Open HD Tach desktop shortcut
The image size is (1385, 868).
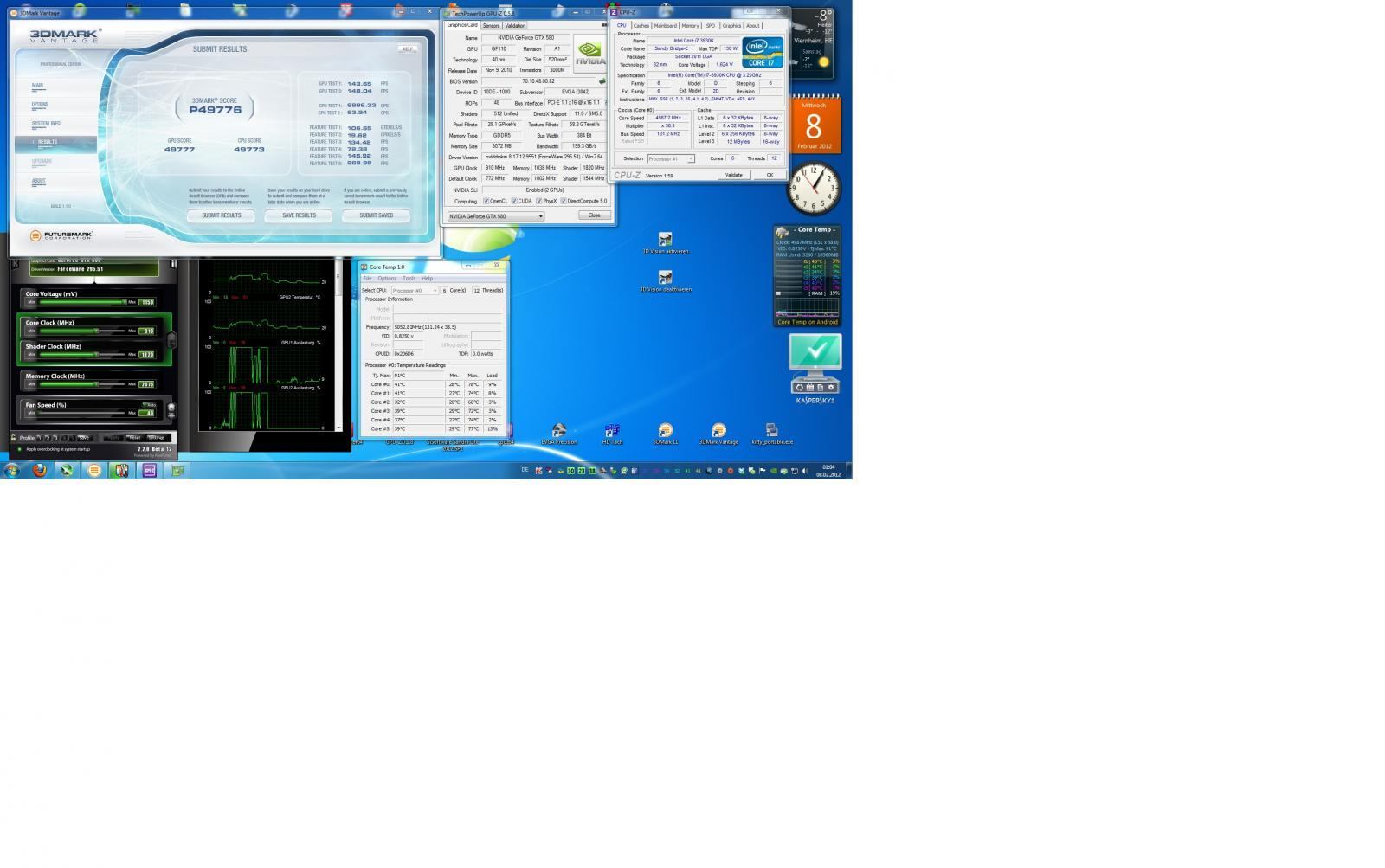(x=612, y=434)
